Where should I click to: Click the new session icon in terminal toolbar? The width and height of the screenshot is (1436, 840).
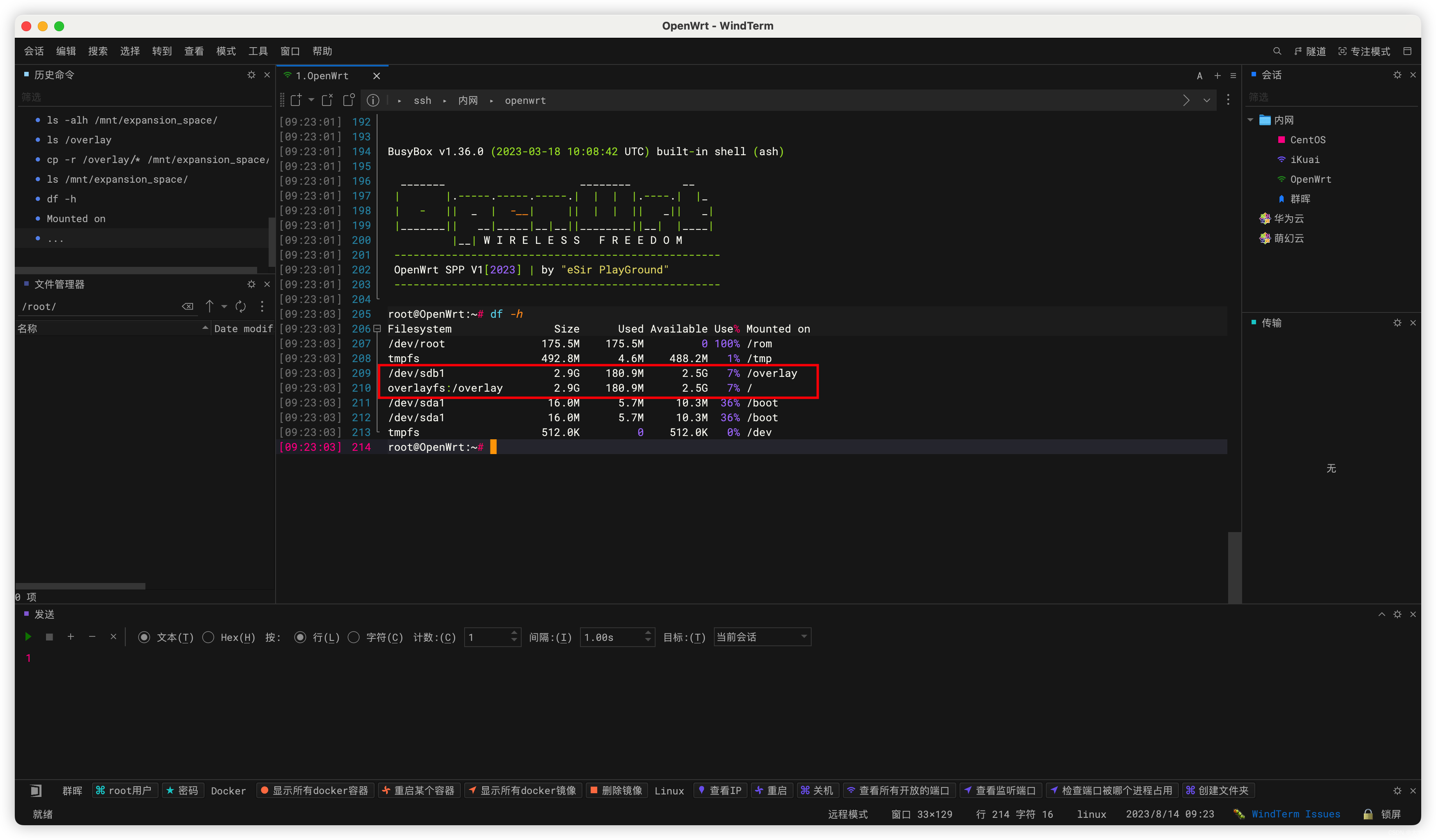pyautogui.click(x=296, y=100)
